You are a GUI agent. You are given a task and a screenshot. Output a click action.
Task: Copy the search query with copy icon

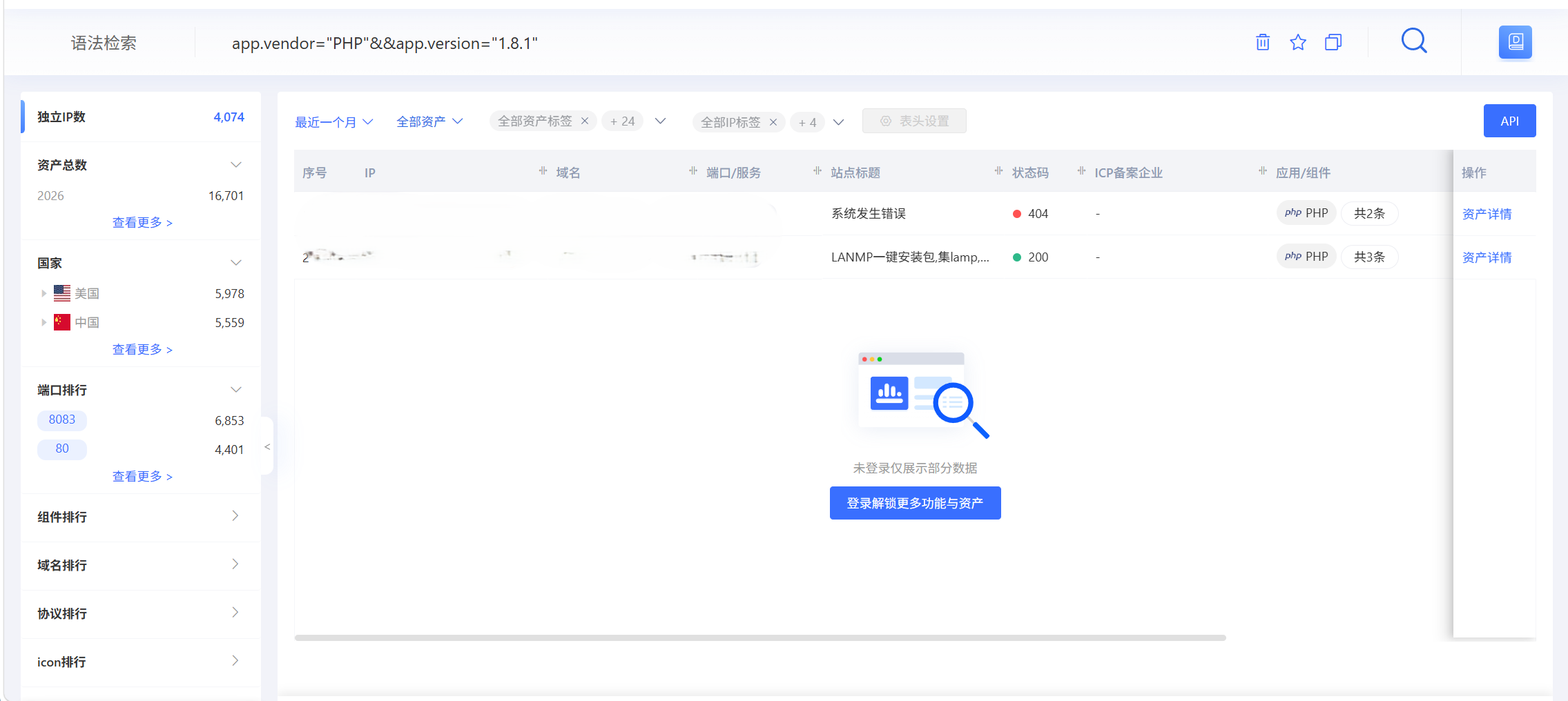coord(1333,43)
